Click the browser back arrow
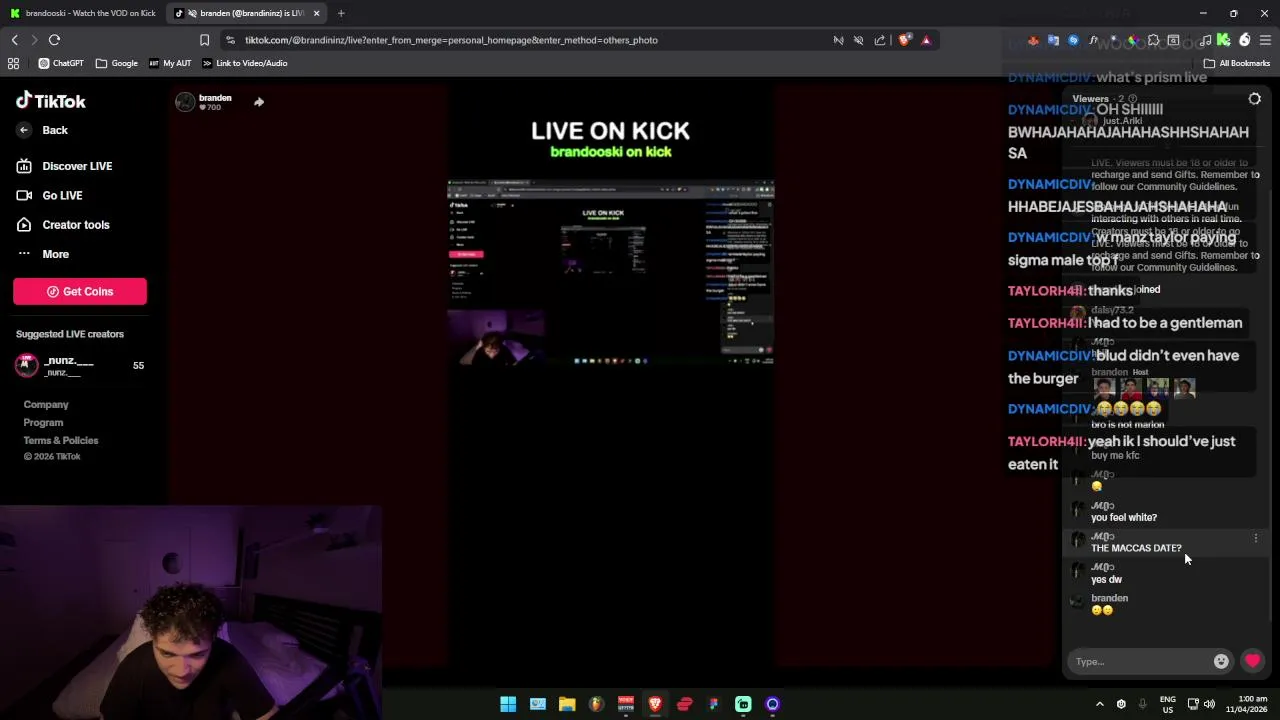Viewport: 1280px width, 720px height. pyautogui.click(x=14, y=40)
